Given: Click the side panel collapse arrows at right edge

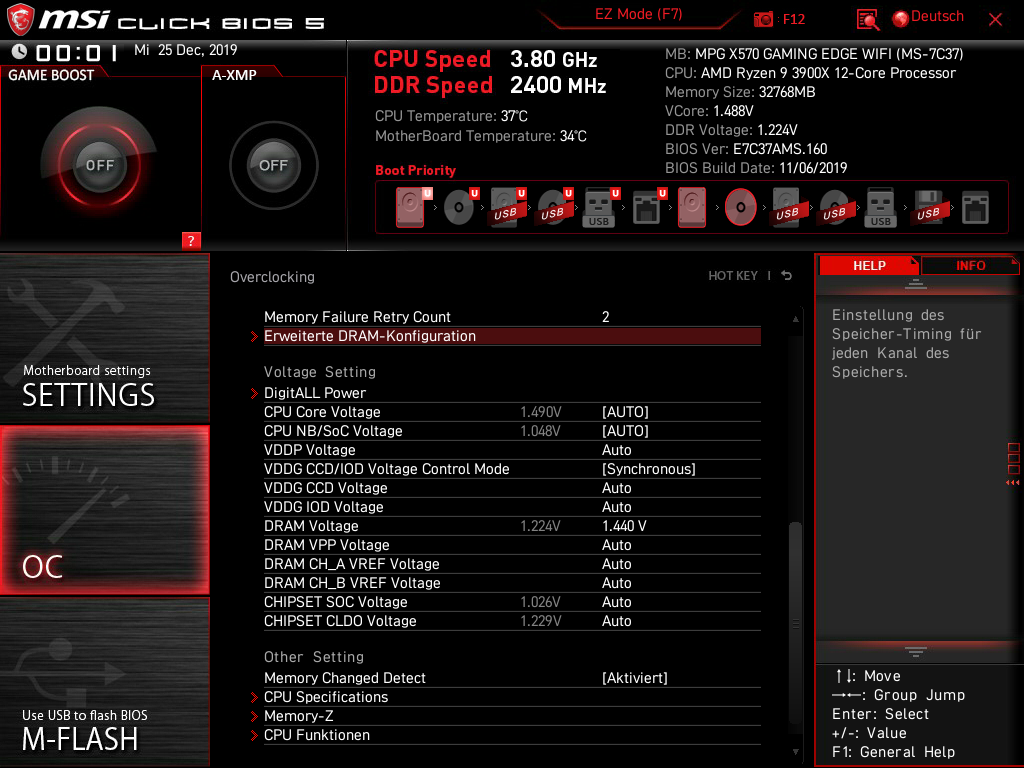Looking at the screenshot, I should pyautogui.click(x=1012, y=483).
